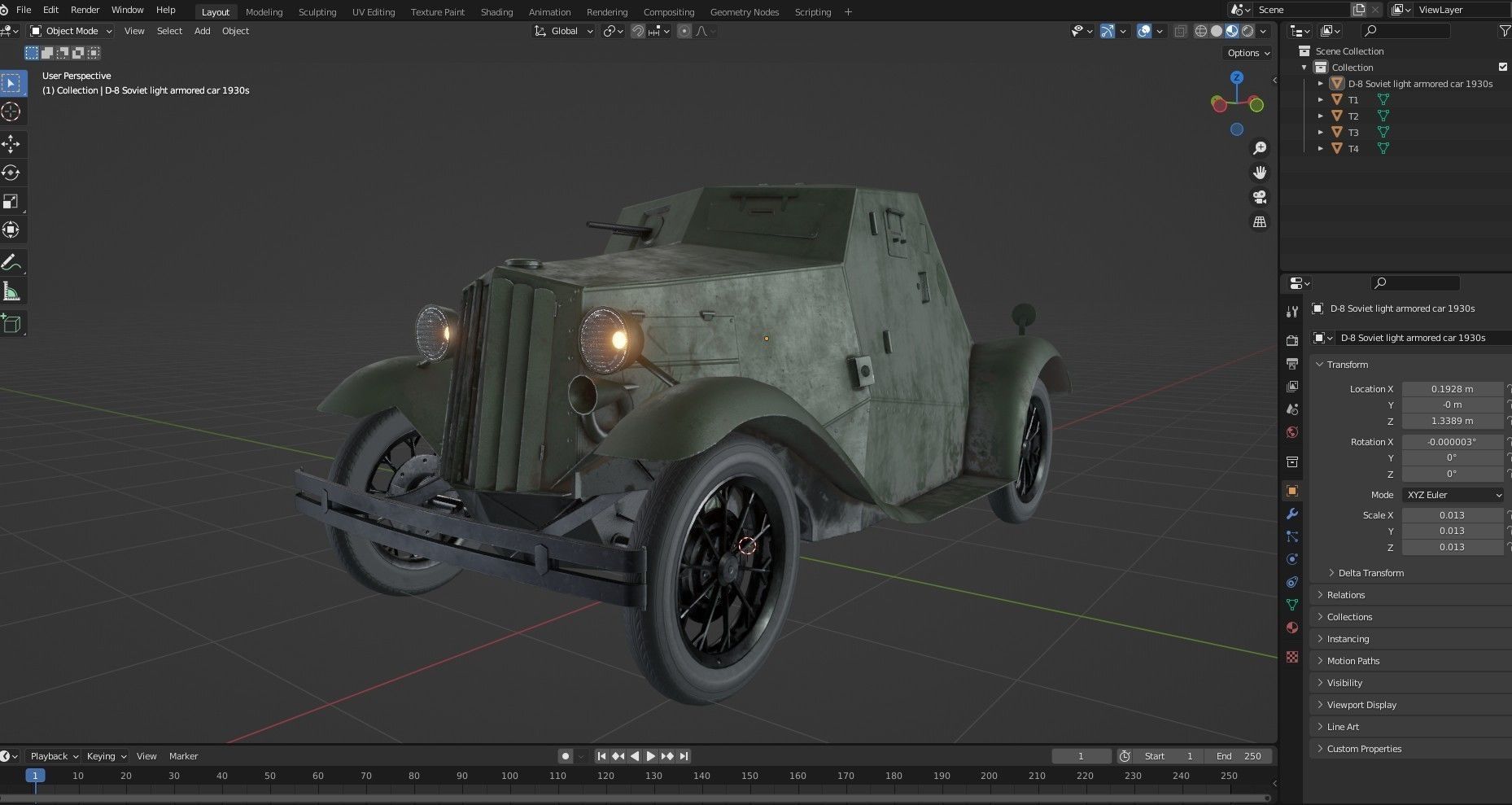Open the Object Mode dropdown
This screenshot has width=1512, height=805.
pyautogui.click(x=71, y=31)
